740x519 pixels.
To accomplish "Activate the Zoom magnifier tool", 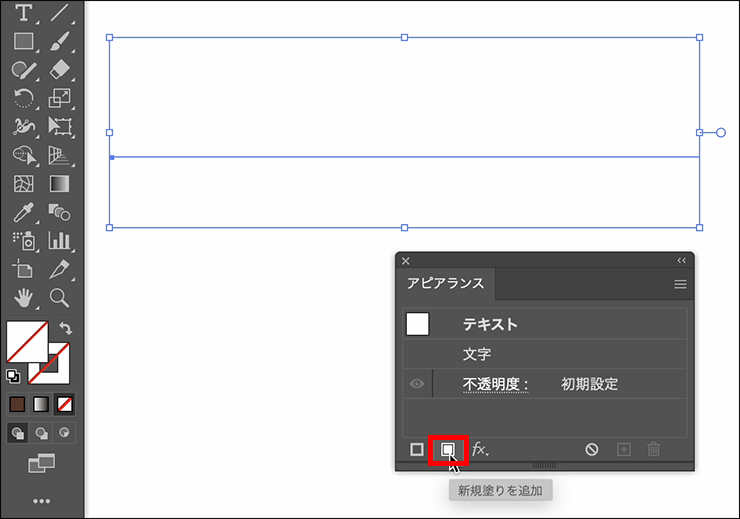I will tap(60, 297).
